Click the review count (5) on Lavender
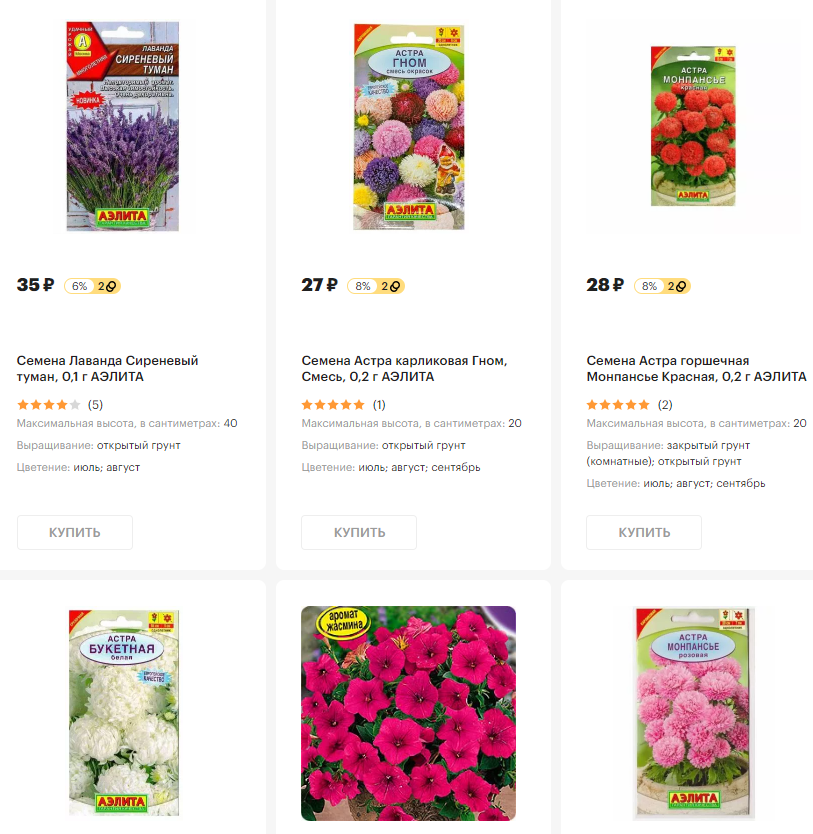Viewport: 813px width, 834px height. click(96, 405)
